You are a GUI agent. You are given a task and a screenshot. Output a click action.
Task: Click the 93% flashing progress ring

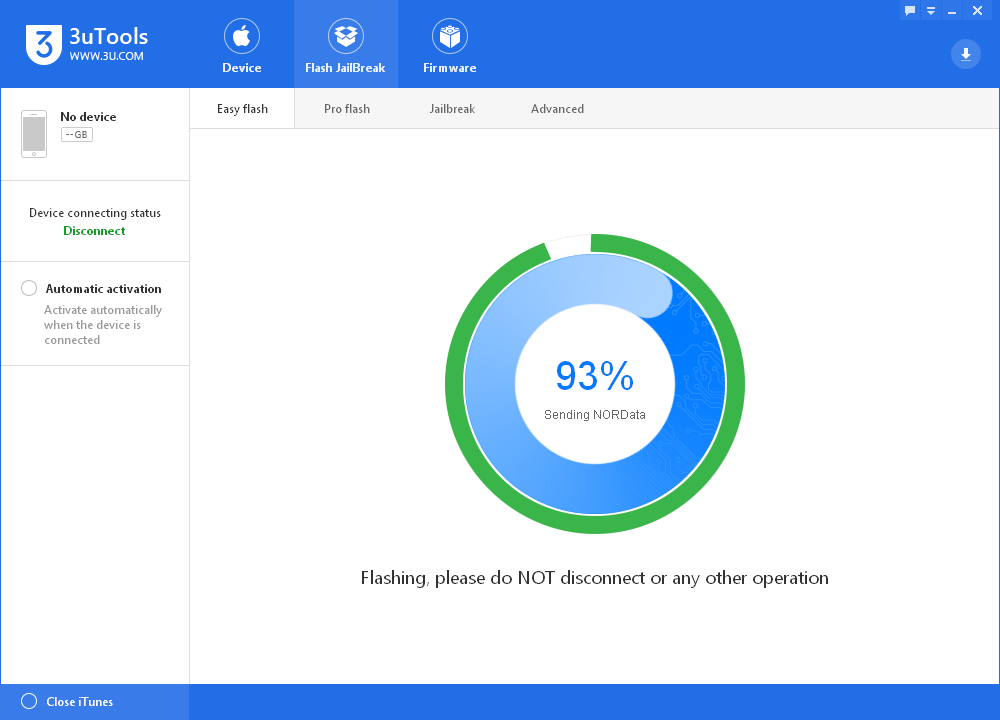coord(595,384)
